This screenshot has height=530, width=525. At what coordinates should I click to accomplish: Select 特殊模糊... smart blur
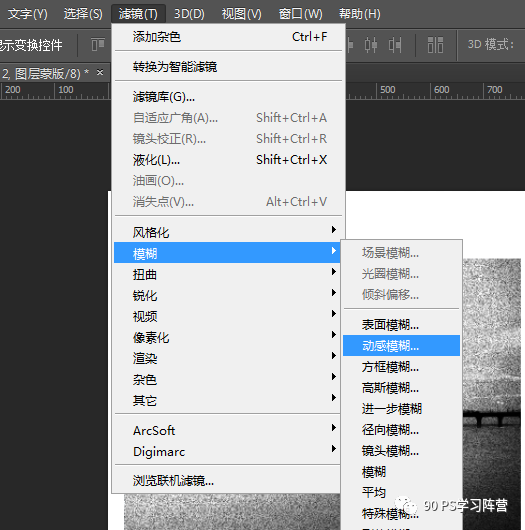coord(401,513)
